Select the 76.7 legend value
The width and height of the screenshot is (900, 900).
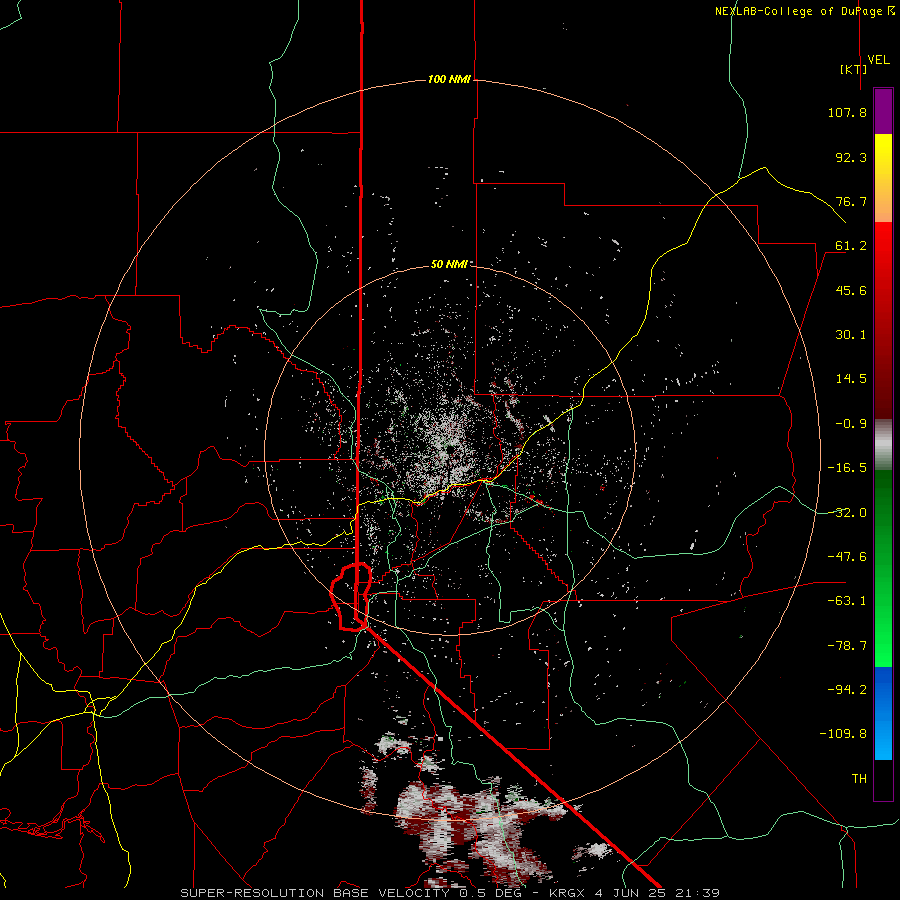pos(851,201)
